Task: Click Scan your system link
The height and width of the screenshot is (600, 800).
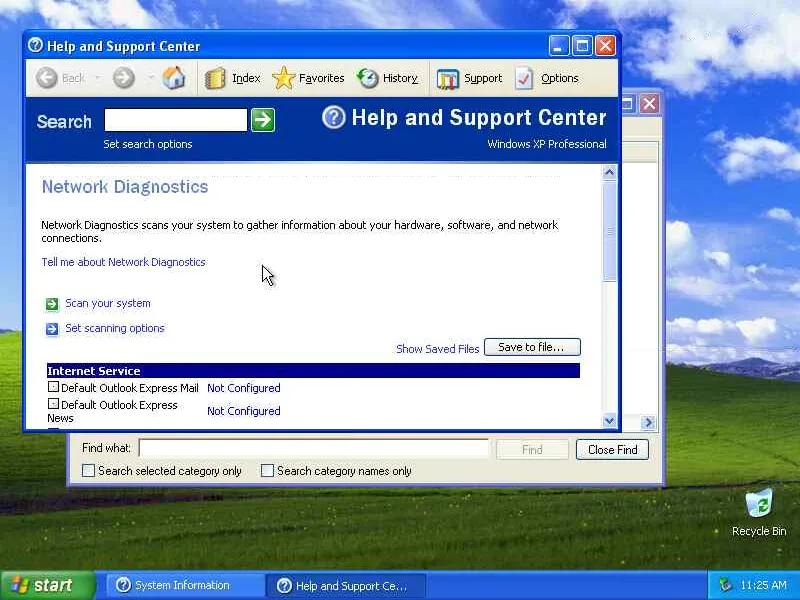Action: pos(108,303)
